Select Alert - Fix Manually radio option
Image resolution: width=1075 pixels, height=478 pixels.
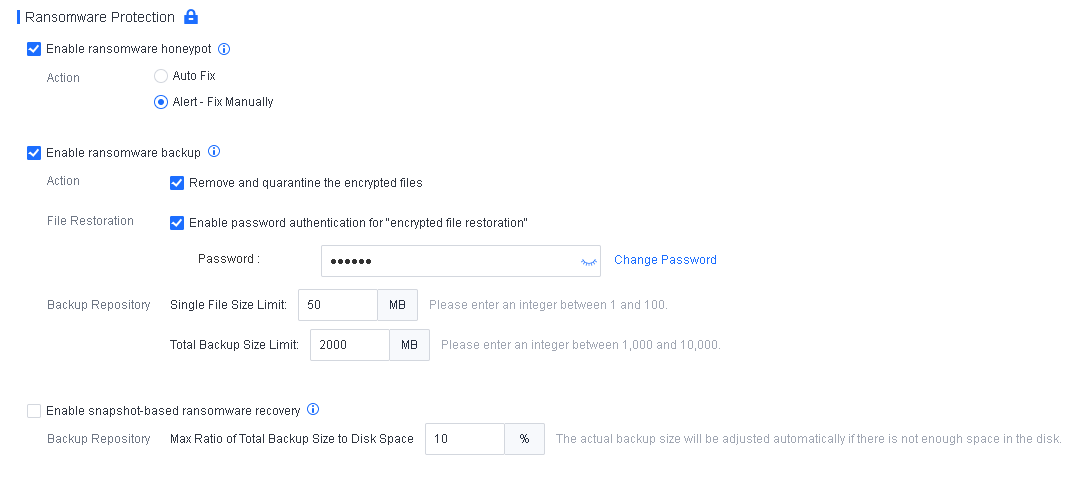[x=161, y=102]
